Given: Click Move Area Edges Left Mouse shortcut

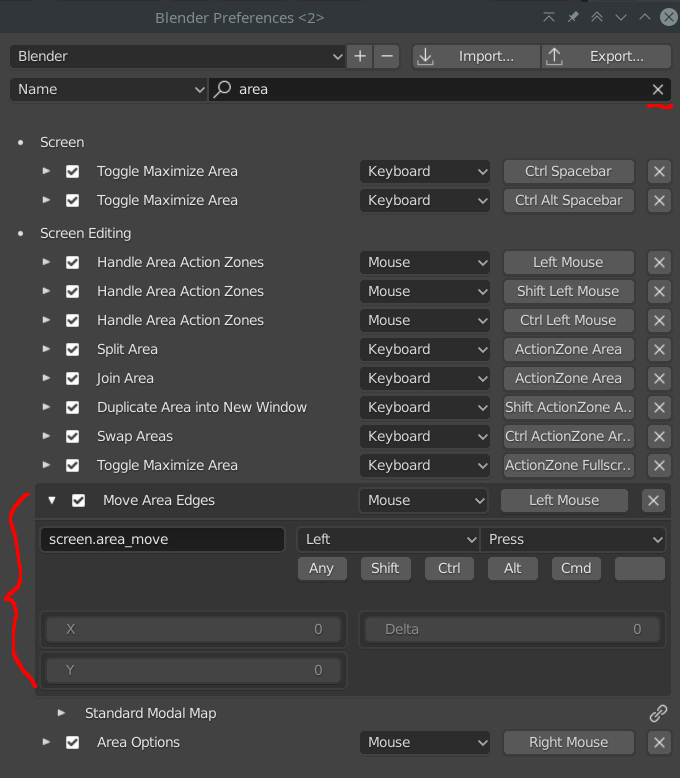Looking at the screenshot, I should click(564, 501).
